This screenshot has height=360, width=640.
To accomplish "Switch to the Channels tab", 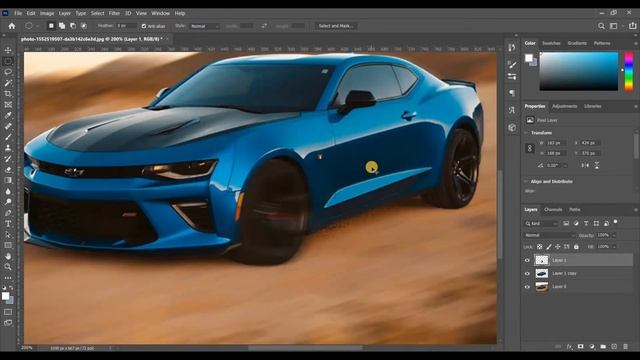I will pyautogui.click(x=553, y=209).
